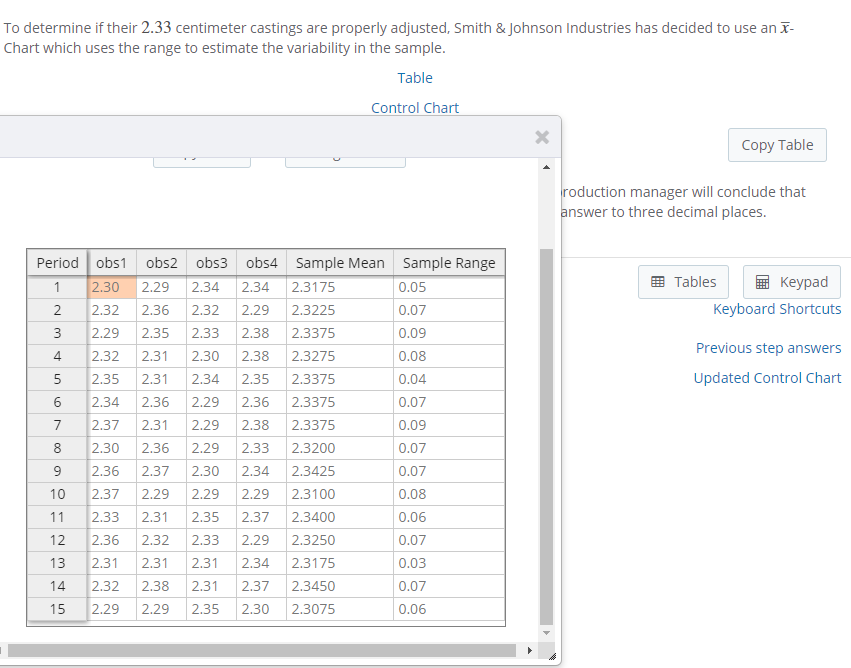Click sample mean 2.3225 in period 2
This screenshot has height=668, width=851.
[x=340, y=310]
